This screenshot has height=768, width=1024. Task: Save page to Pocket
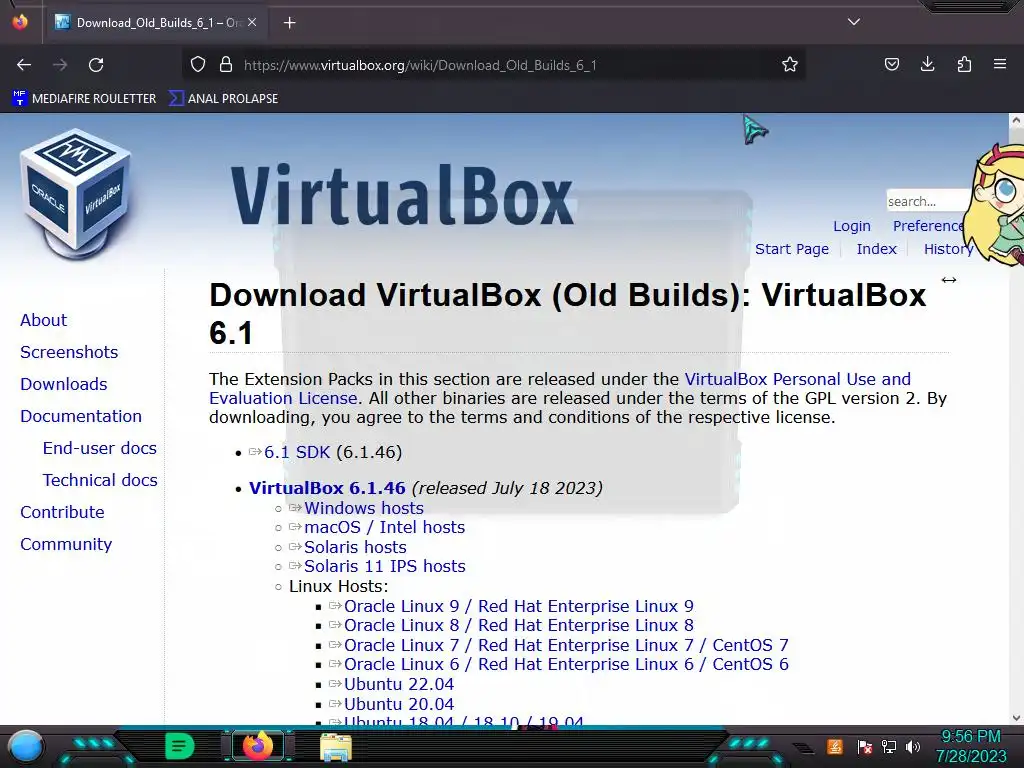pyautogui.click(x=891, y=65)
